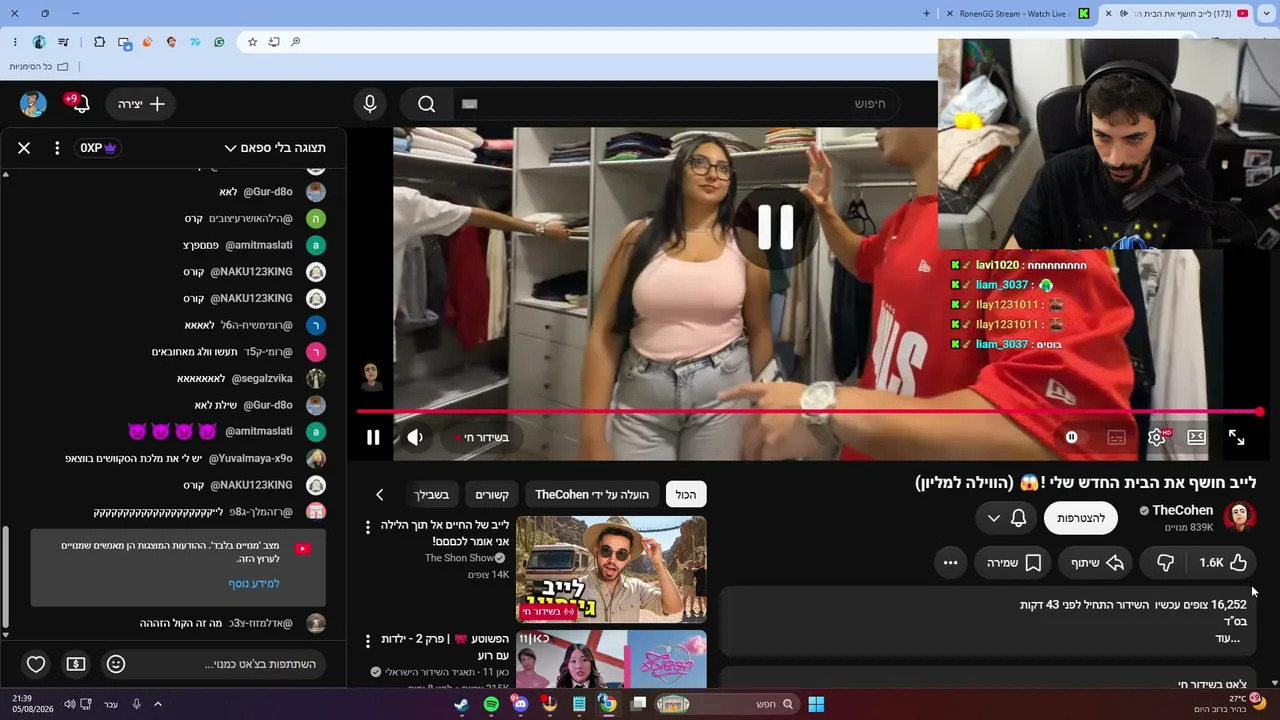Like the video showing 1.6K likes
The image size is (1280, 720).
pos(1223,563)
